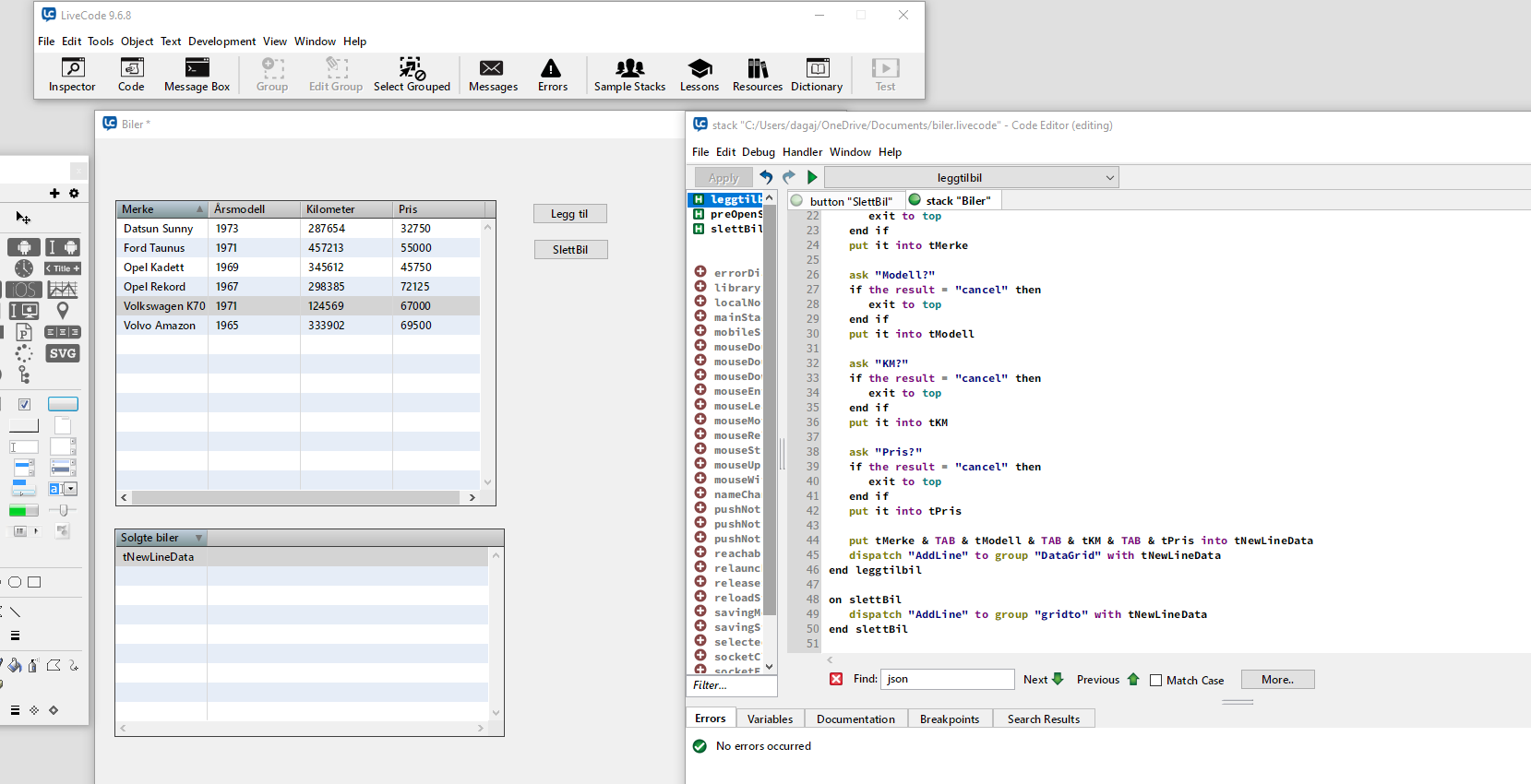Click the handler Filter field
This screenshot has height=784, width=1531.
(733, 685)
